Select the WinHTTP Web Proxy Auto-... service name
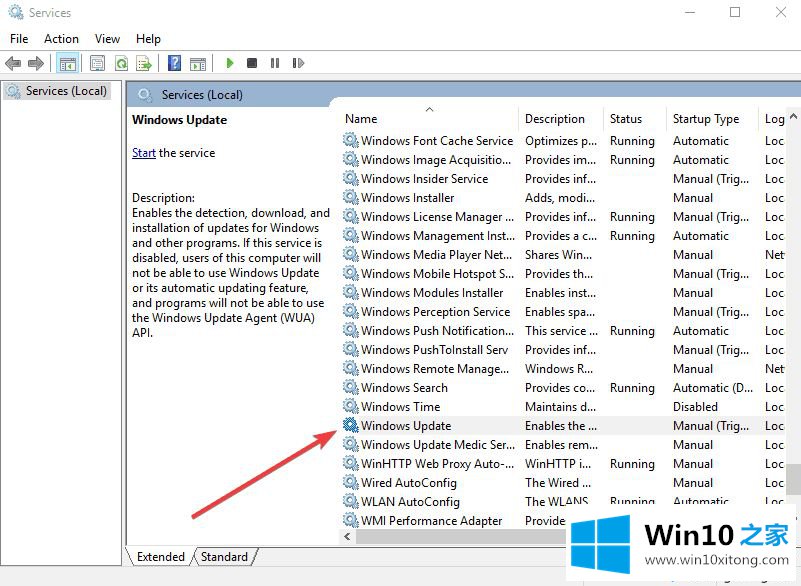801x586 pixels. 437,463
